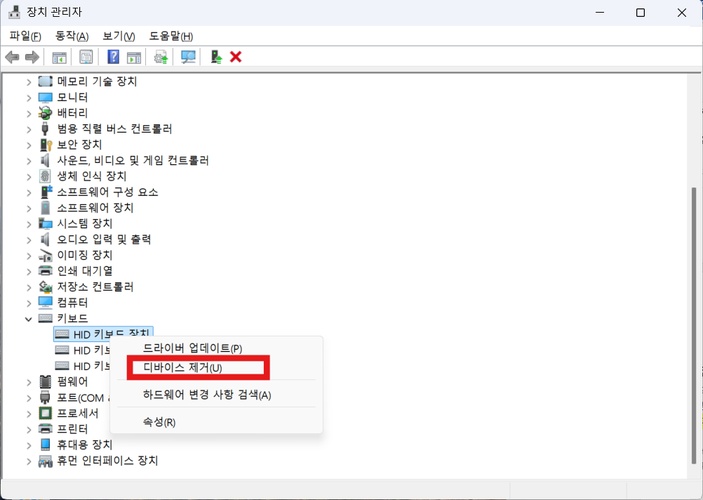This screenshot has height=500, width=703.
Task: Expand the 휴먼 인터페이스 장치 node chevron
Action: click(29, 461)
